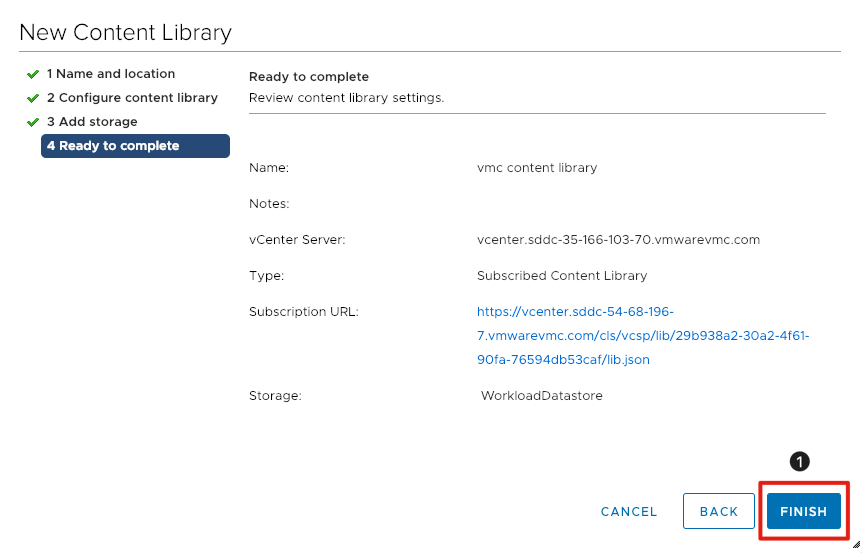Select the highlighted Ready to complete step
862x553 pixels.
tap(135, 146)
